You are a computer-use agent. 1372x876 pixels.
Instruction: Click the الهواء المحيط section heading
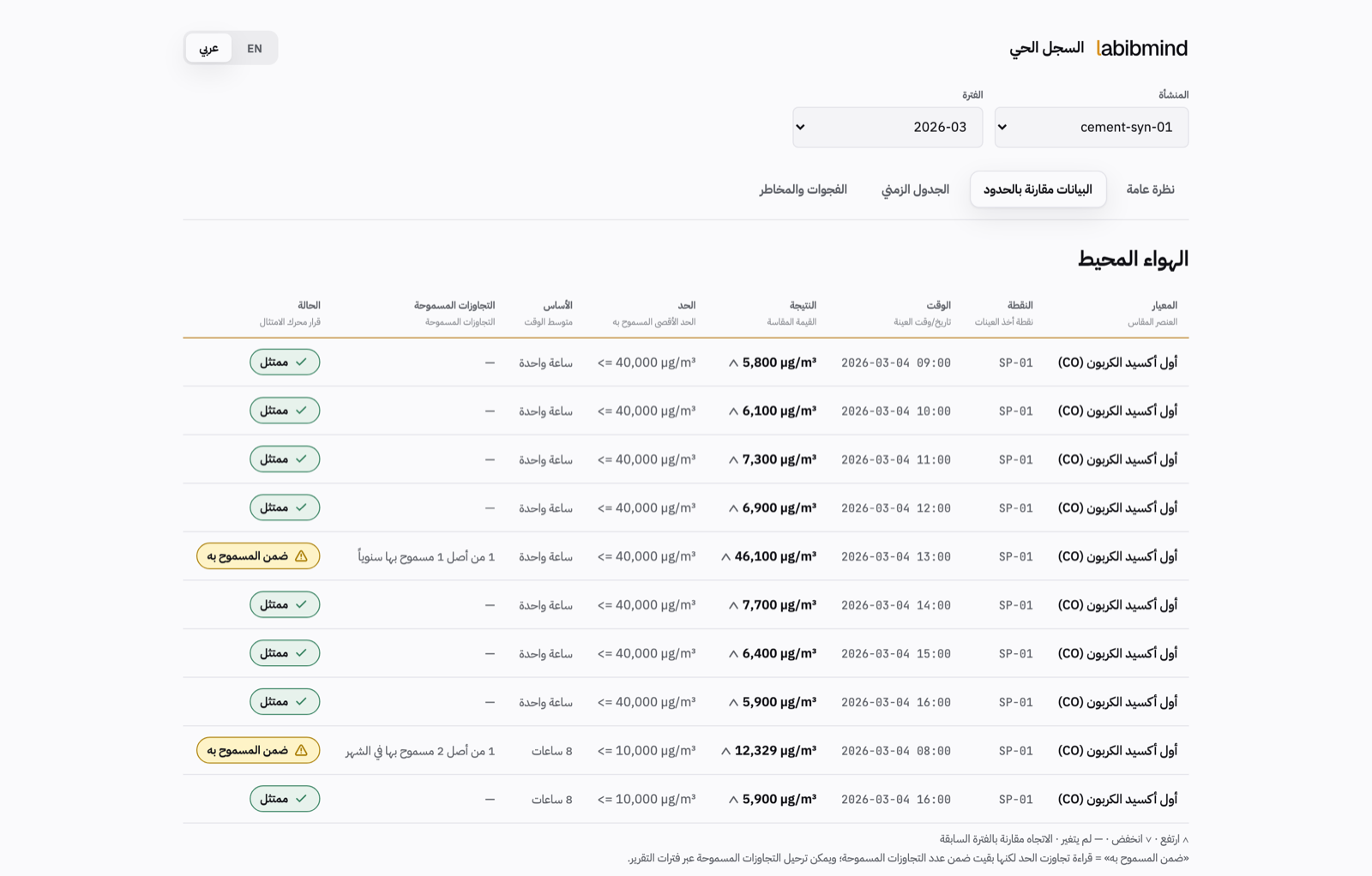click(x=1133, y=259)
